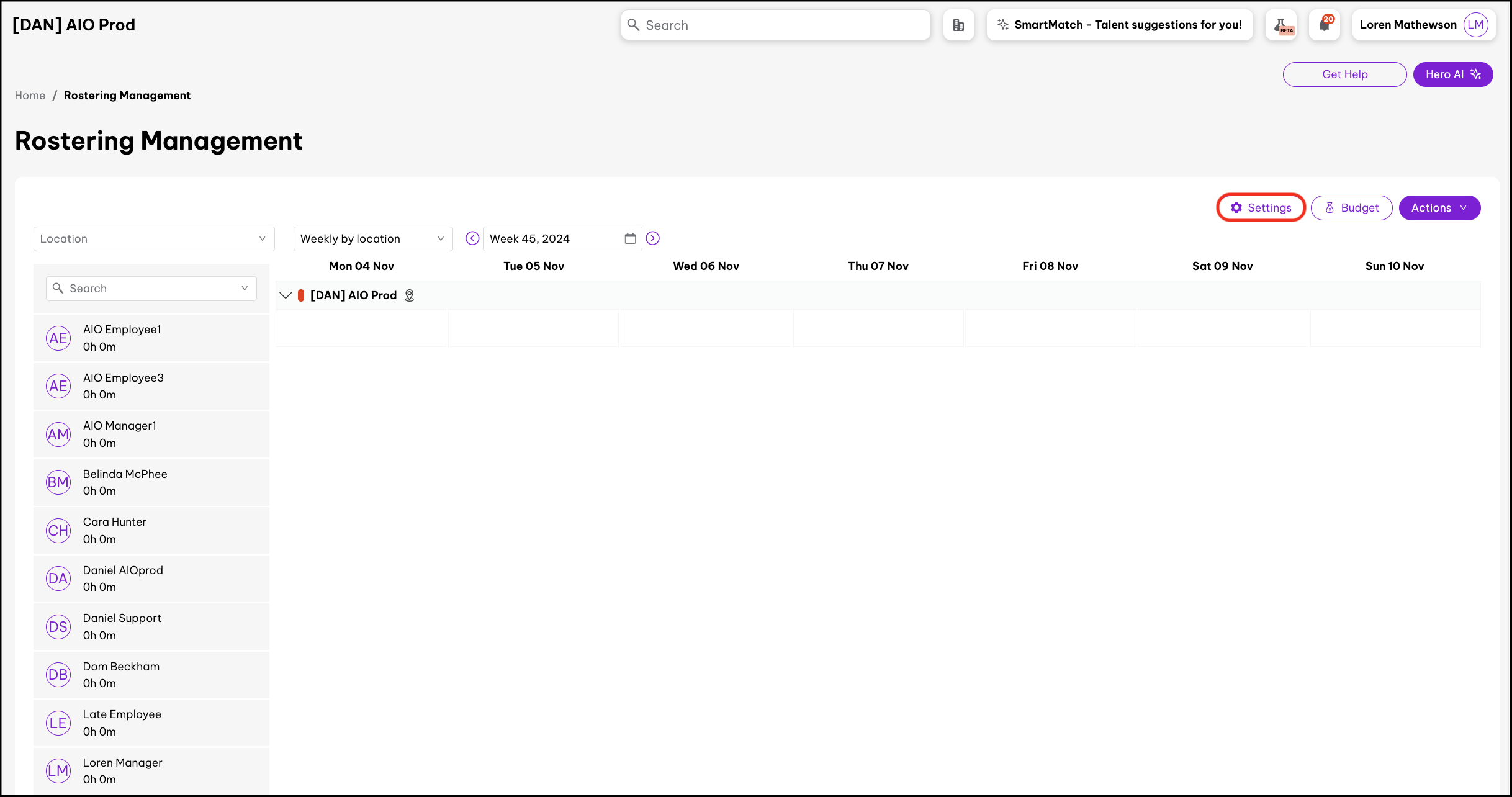Viewport: 1512px width, 797px height.
Task: Open the employee Search dropdown field
Action: 151,289
